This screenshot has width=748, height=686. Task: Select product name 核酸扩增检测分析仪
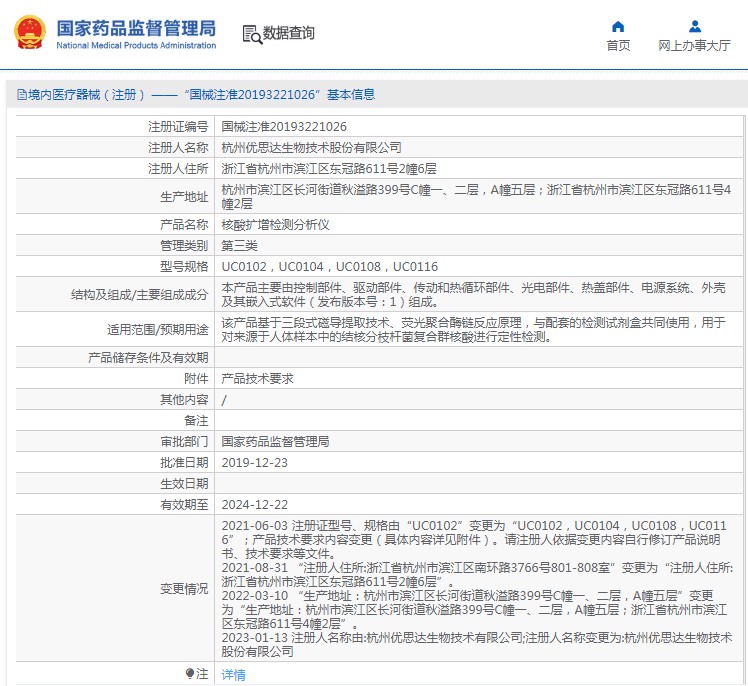click(275, 225)
